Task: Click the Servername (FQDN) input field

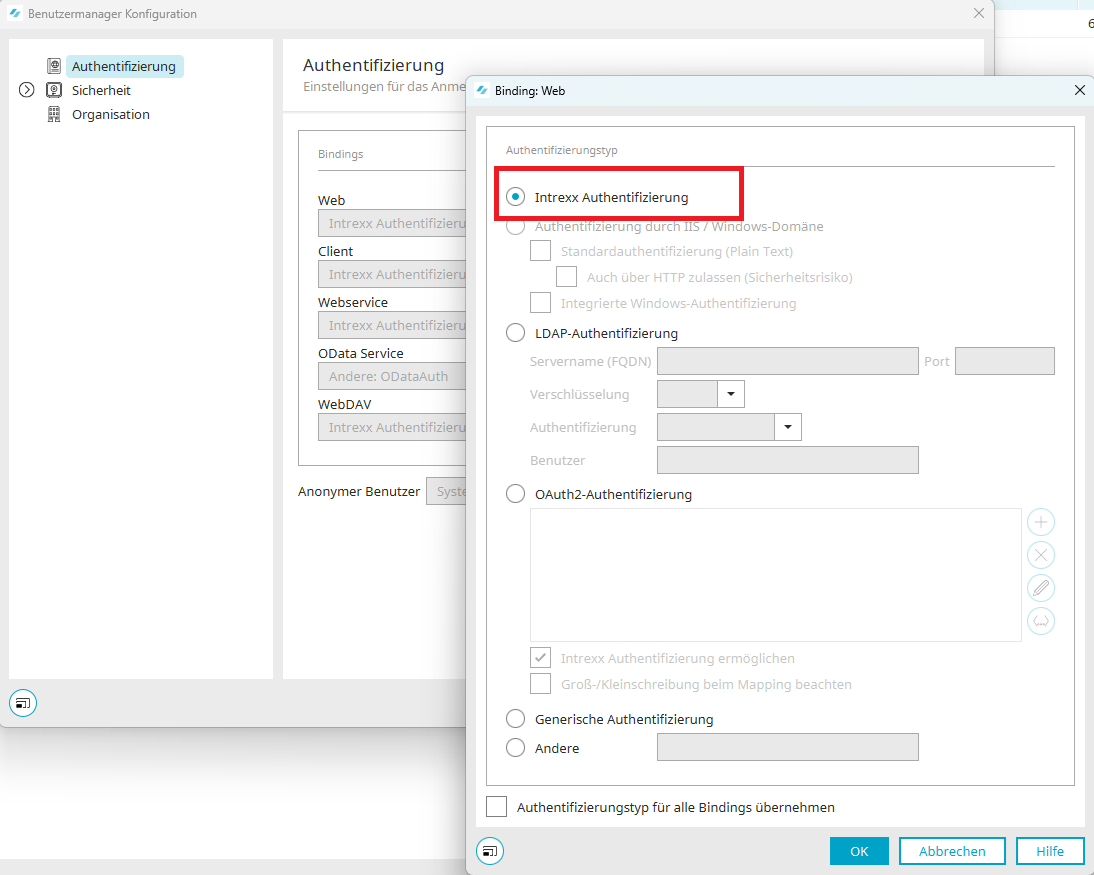Action: [x=787, y=361]
